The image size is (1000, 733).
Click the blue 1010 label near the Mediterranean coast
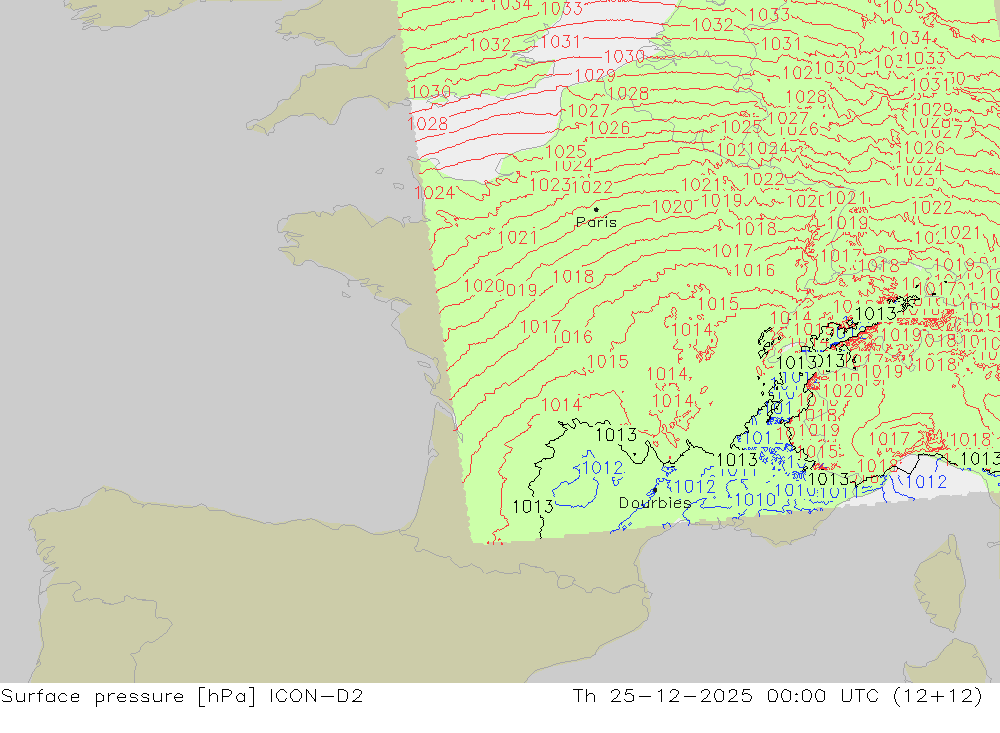[x=754, y=500]
